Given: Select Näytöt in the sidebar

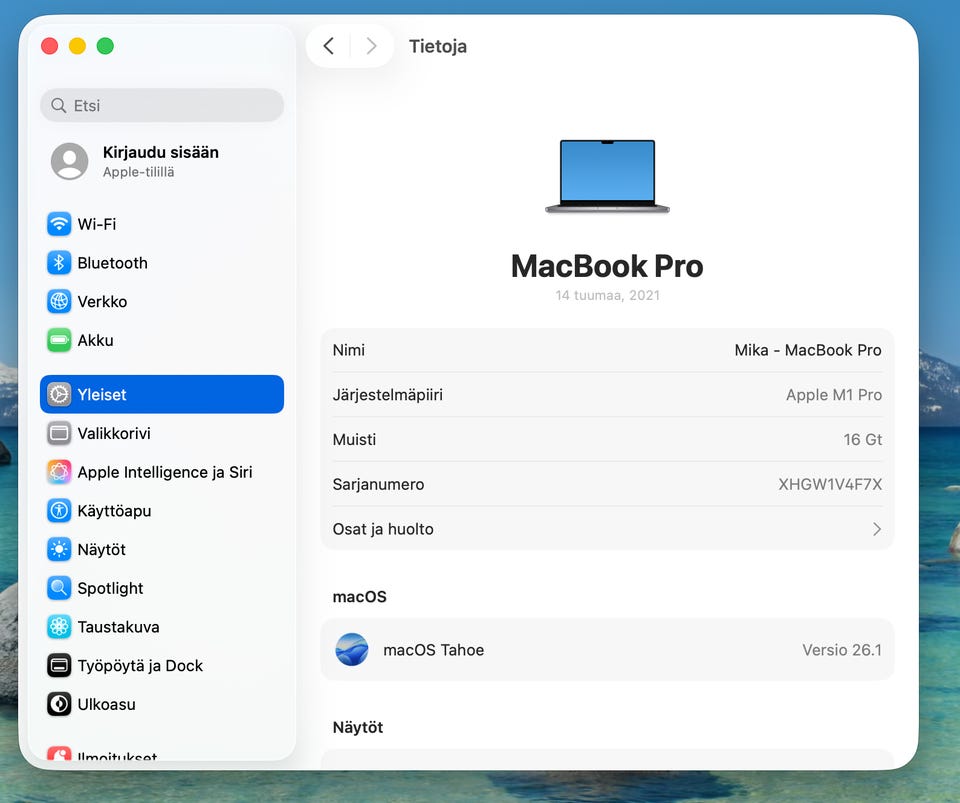Looking at the screenshot, I should pos(162,550).
